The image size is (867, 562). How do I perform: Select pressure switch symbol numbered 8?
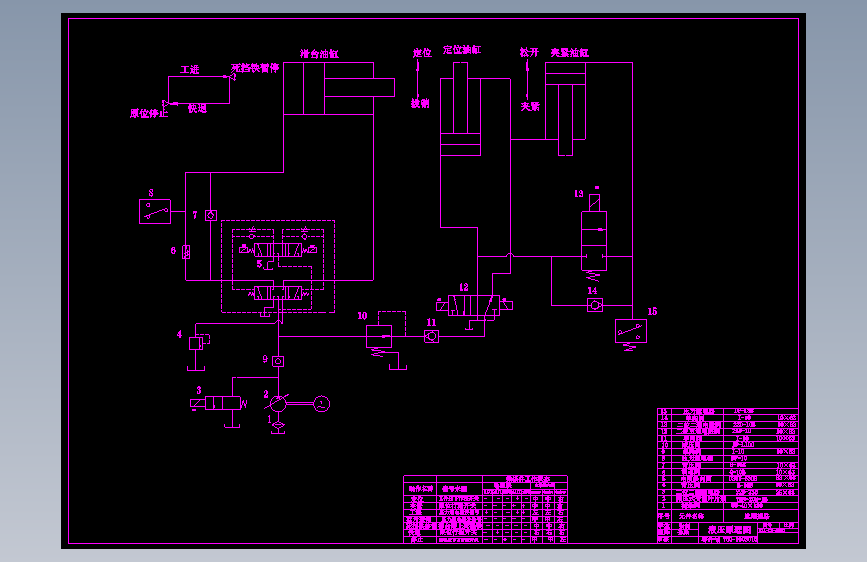click(155, 212)
